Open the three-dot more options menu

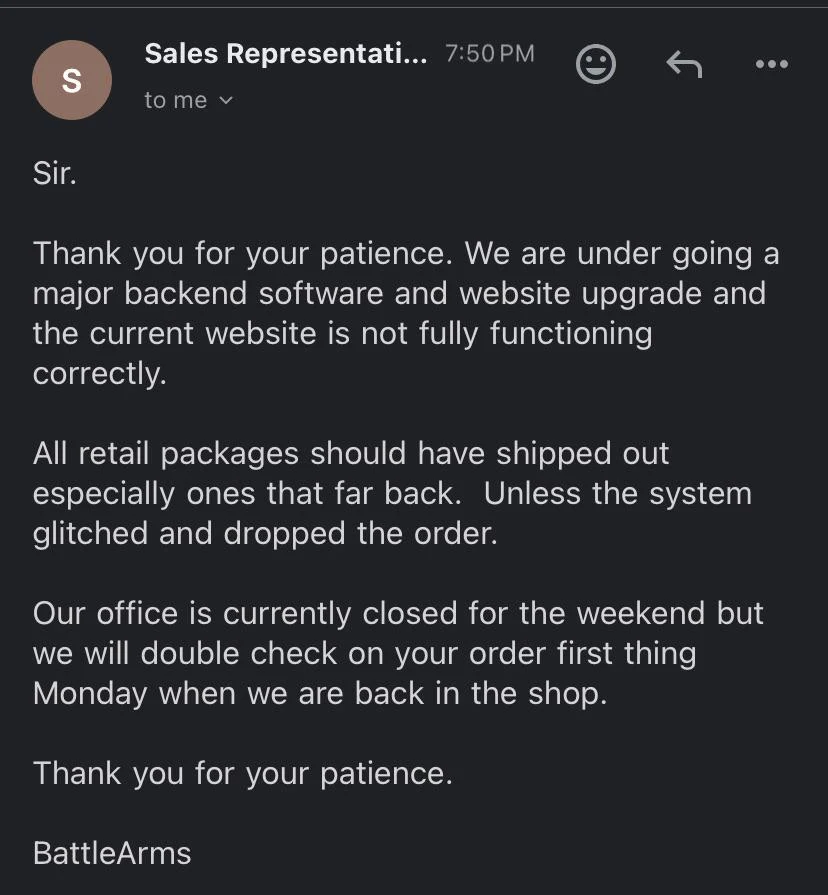click(x=771, y=65)
